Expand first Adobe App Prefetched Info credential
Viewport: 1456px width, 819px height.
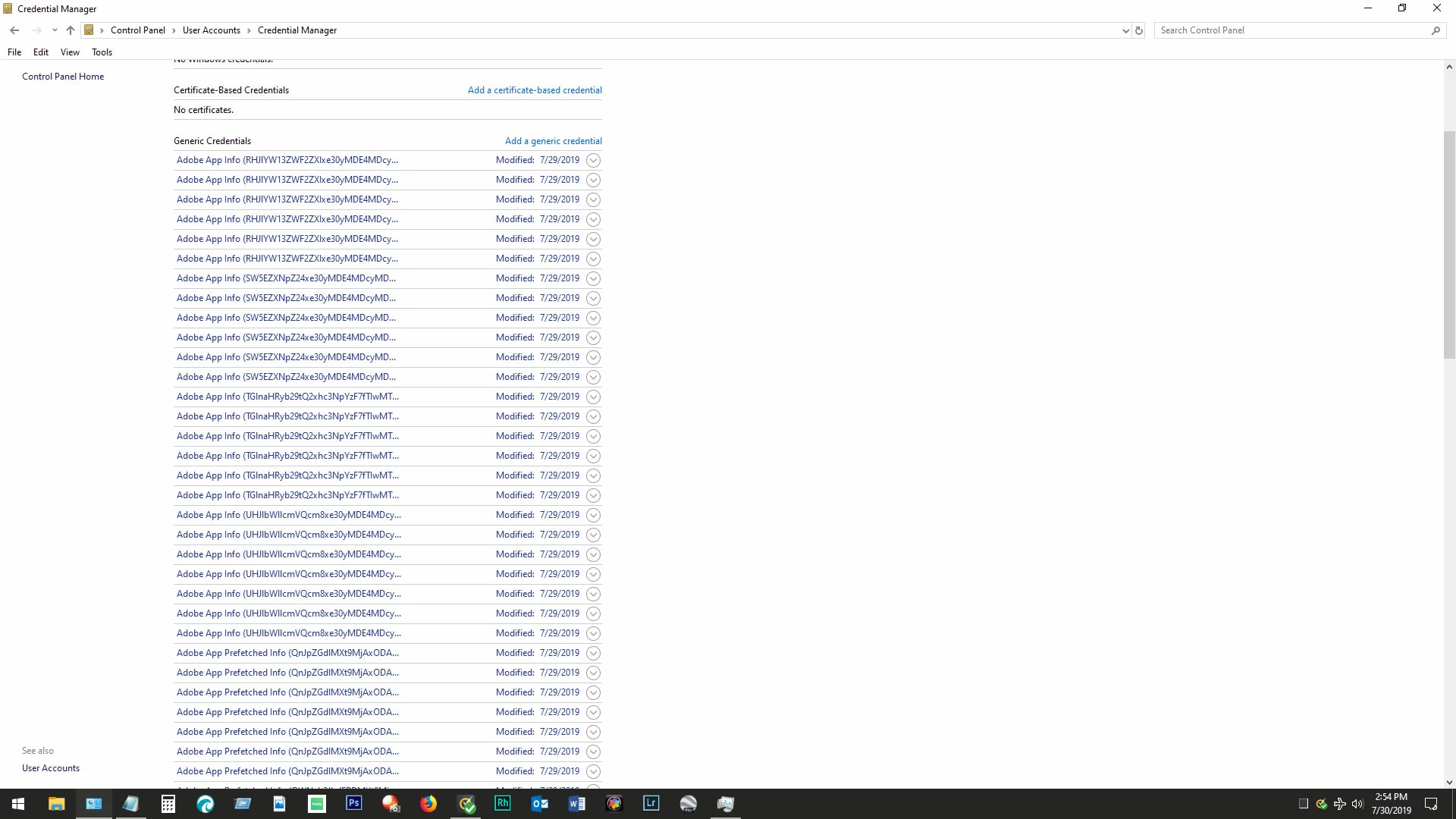tap(593, 653)
